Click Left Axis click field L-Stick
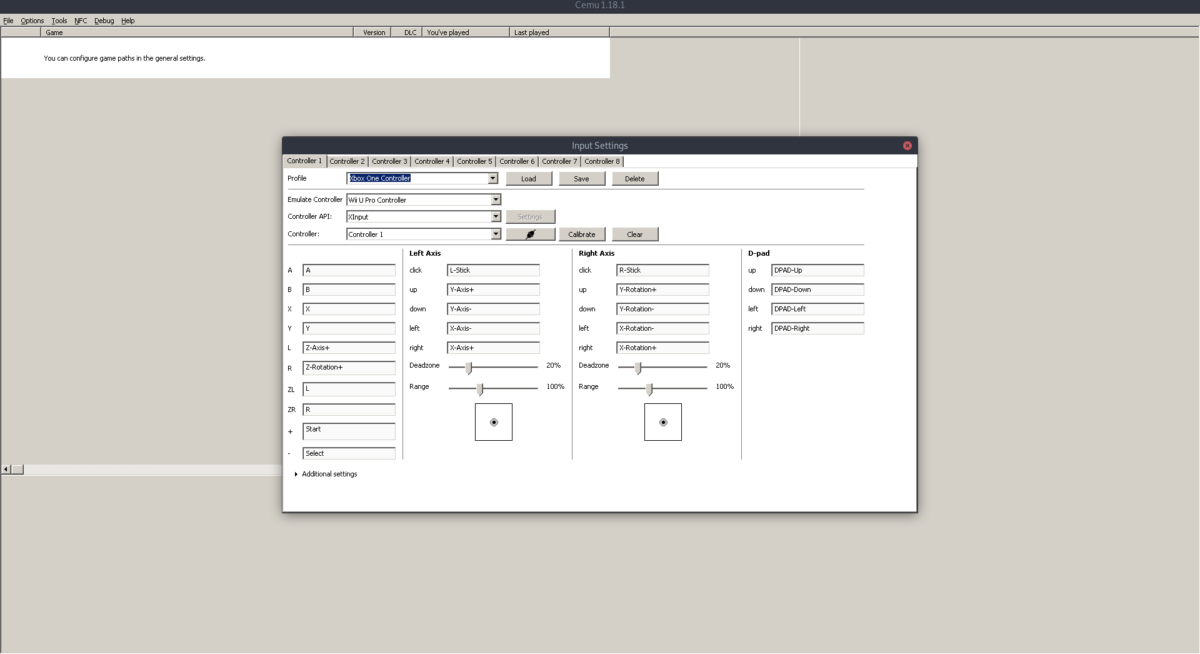Viewport: 1200px width, 654px height. click(x=493, y=270)
